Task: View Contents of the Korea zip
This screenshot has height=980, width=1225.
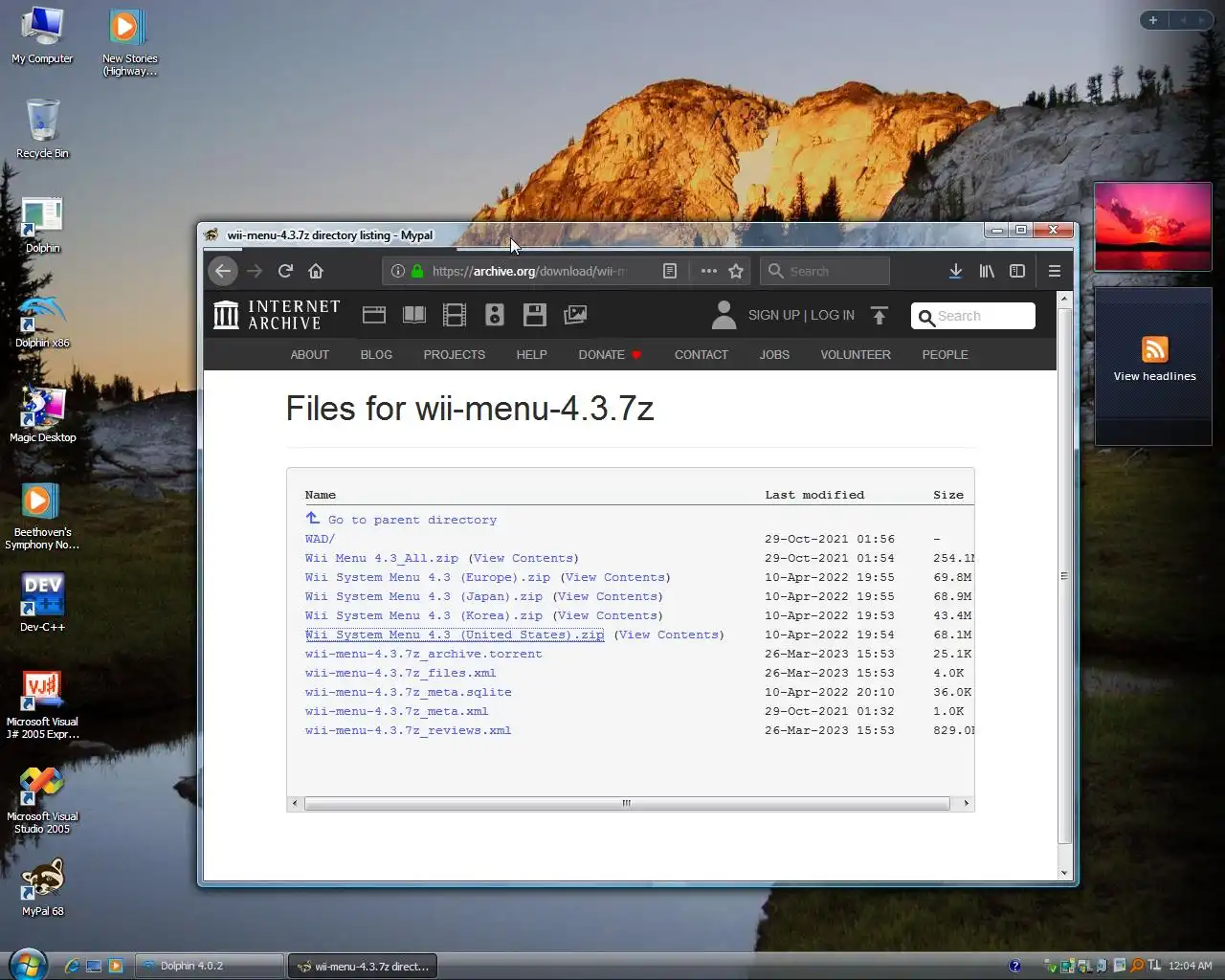Action: [x=608, y=615]
